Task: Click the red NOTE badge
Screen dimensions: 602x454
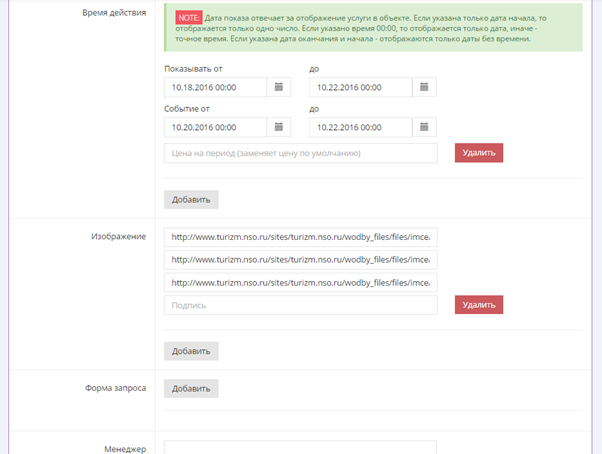Action: tap(189, 17)
